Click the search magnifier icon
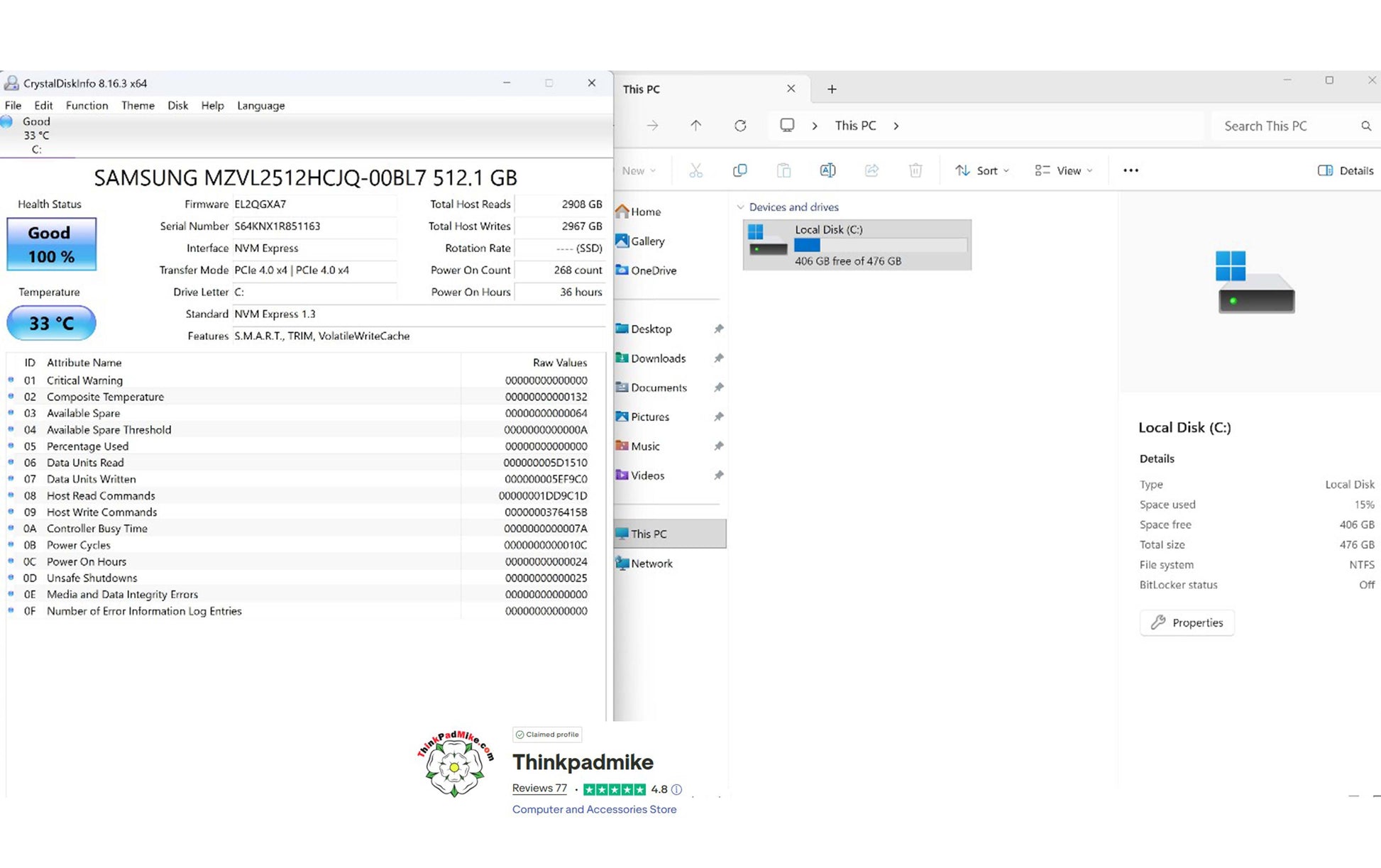 (x=1365, y=126)
